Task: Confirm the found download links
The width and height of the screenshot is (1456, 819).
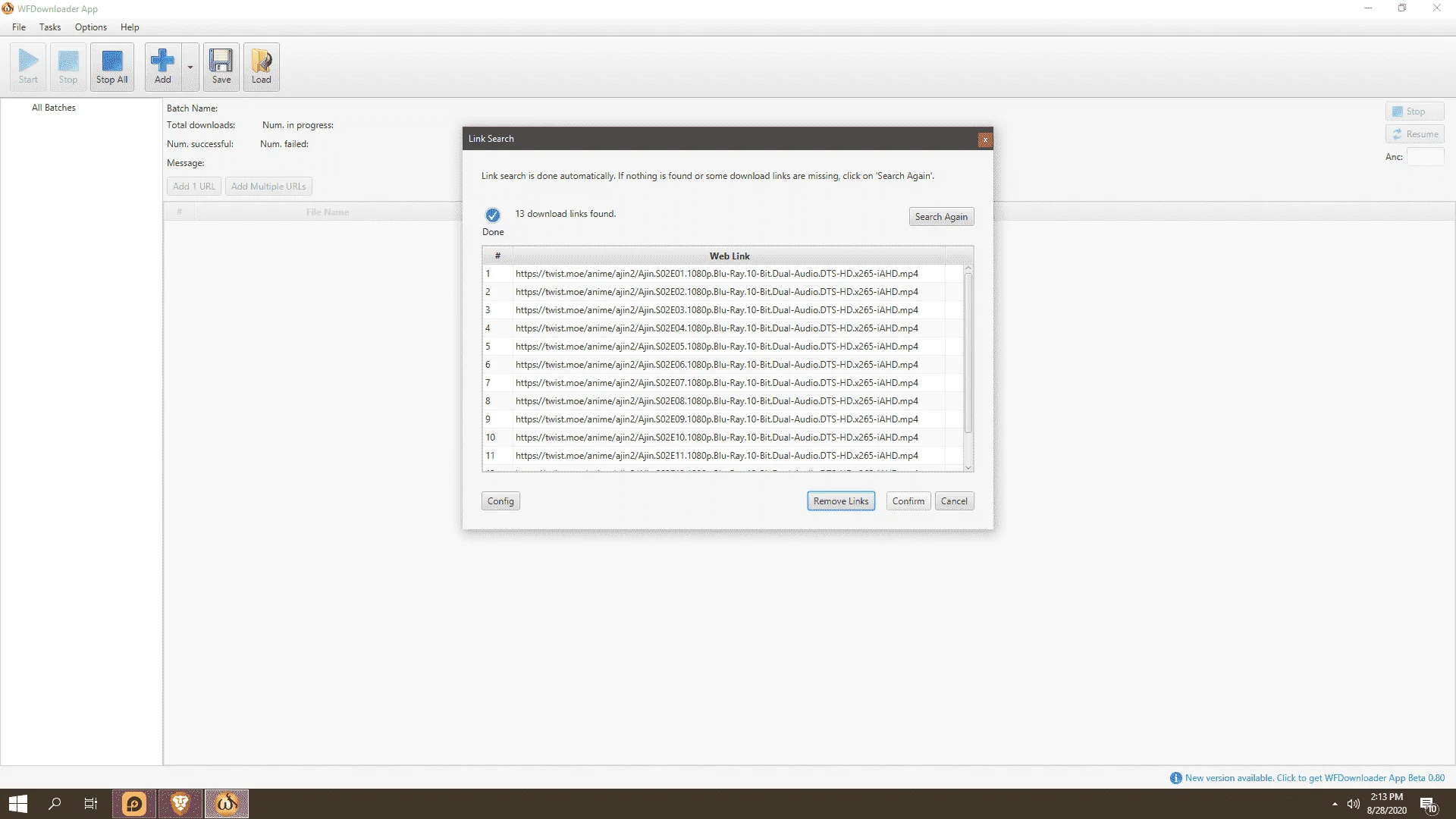Action: tap(908, 501)
